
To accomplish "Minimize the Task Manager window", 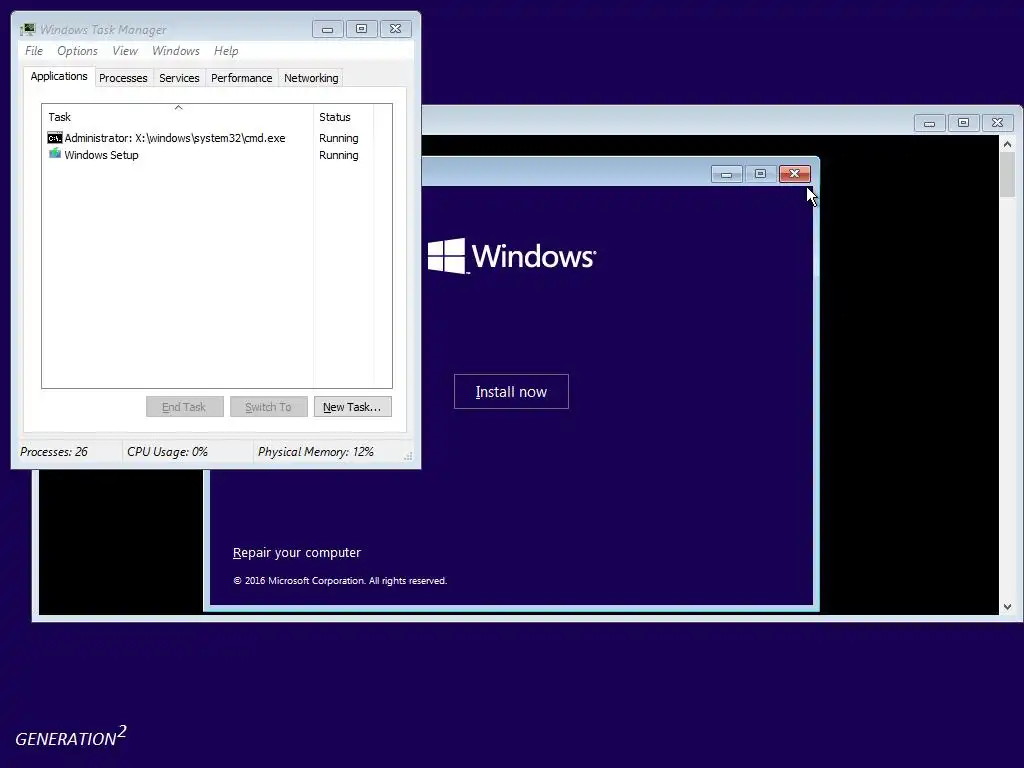I will click(x=328, y=29).
